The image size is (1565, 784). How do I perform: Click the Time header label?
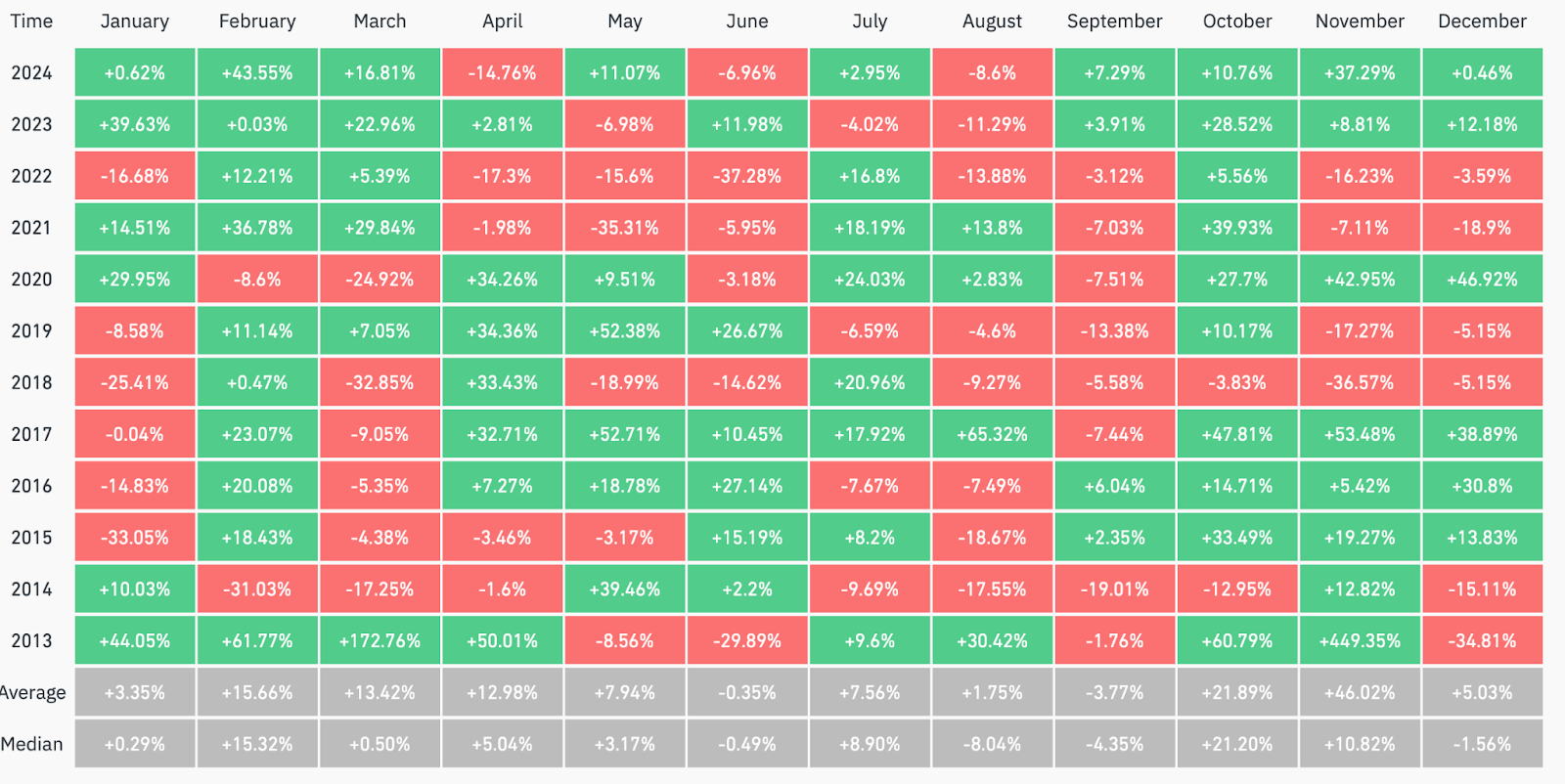coord(31,22)
